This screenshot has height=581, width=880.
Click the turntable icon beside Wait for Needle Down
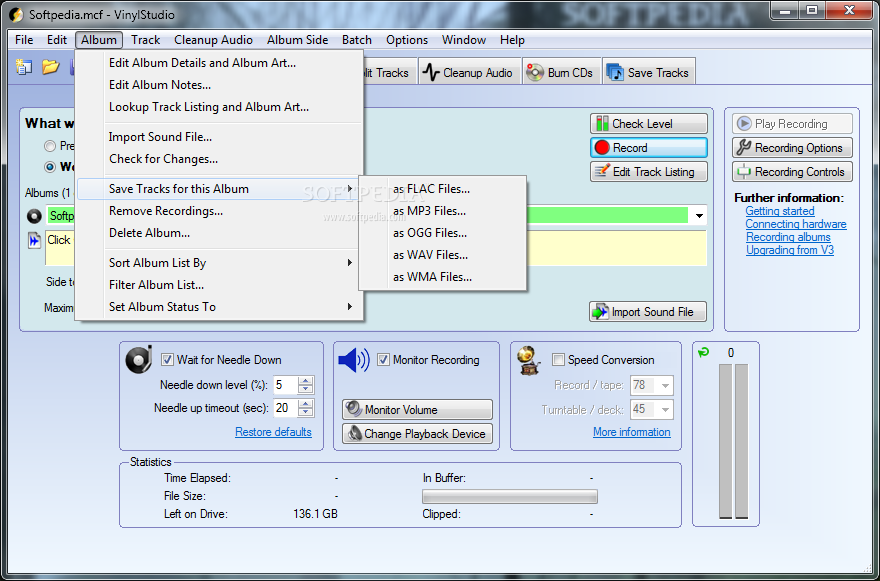(x=139, y=360)
